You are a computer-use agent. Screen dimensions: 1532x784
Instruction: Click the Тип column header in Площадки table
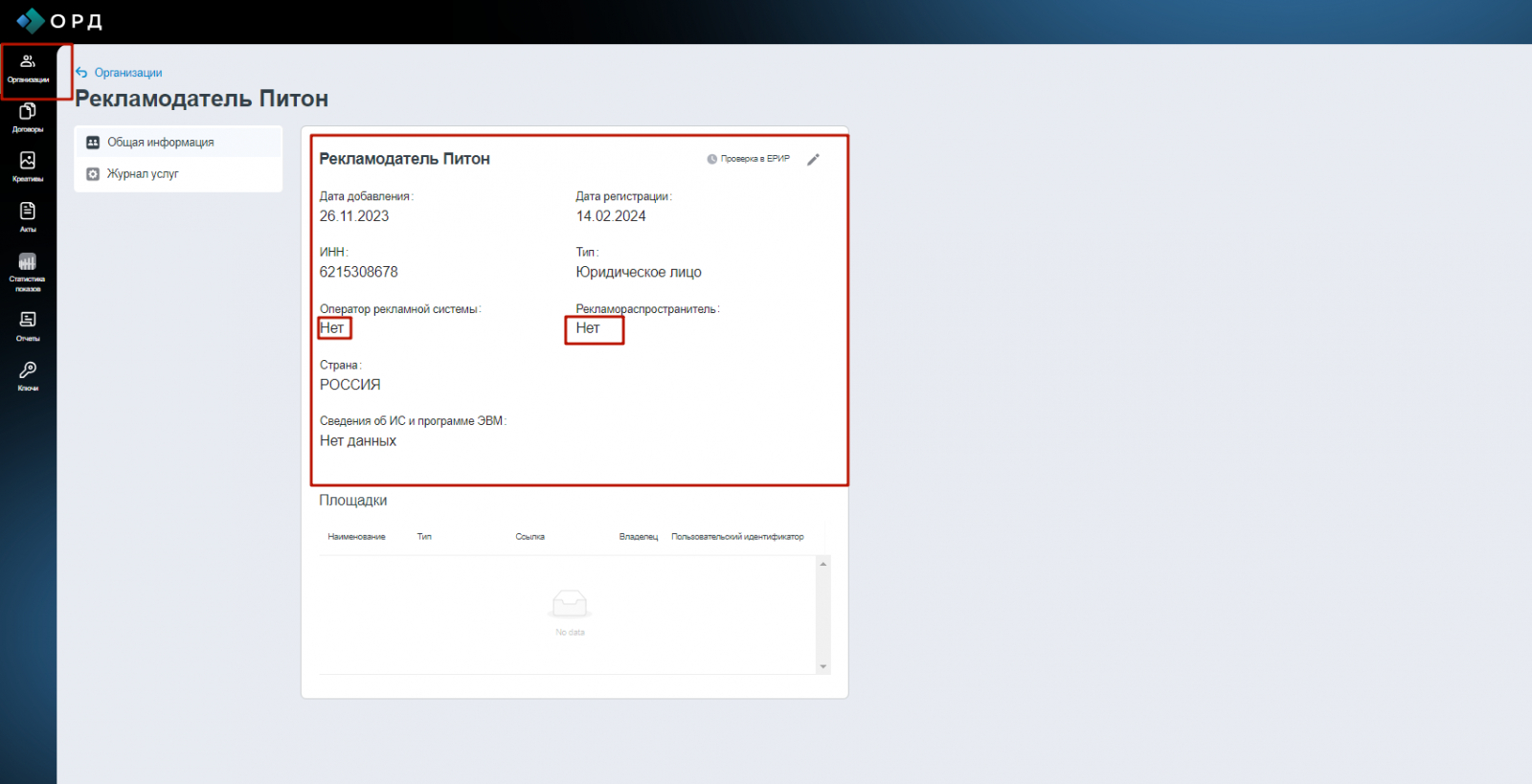tap(424, 537)
